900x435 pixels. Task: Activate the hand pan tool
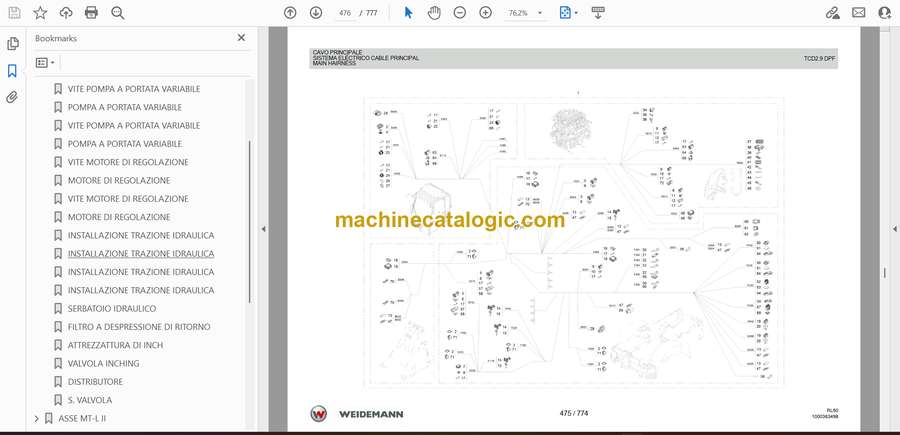(x=434, y=13)
